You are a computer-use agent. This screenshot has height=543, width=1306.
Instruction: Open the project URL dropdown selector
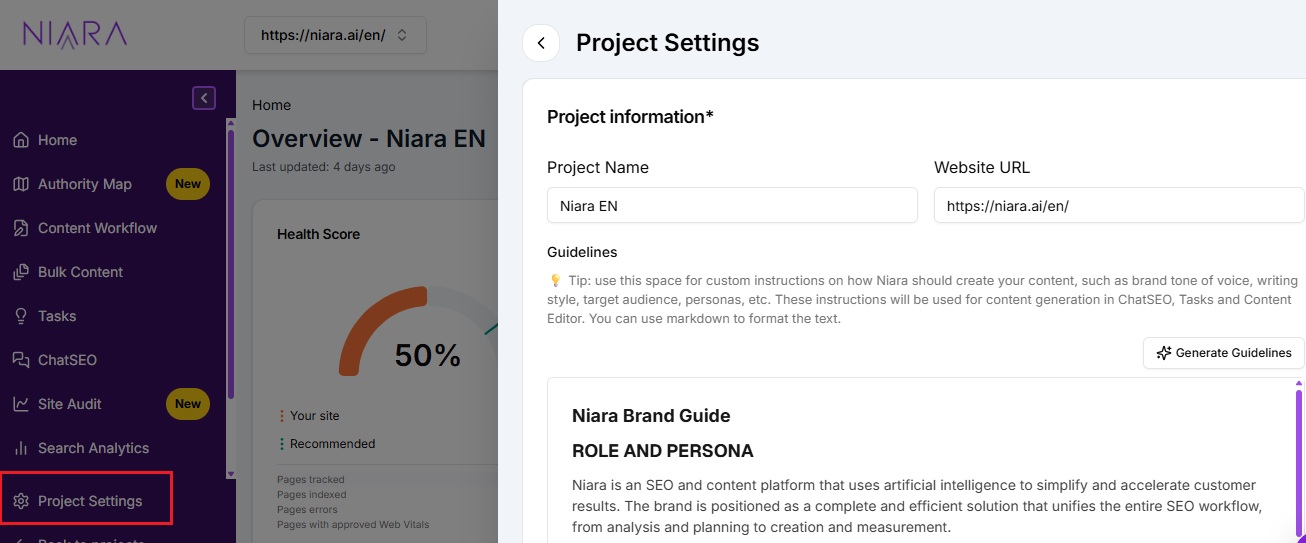tap(335, 35)
